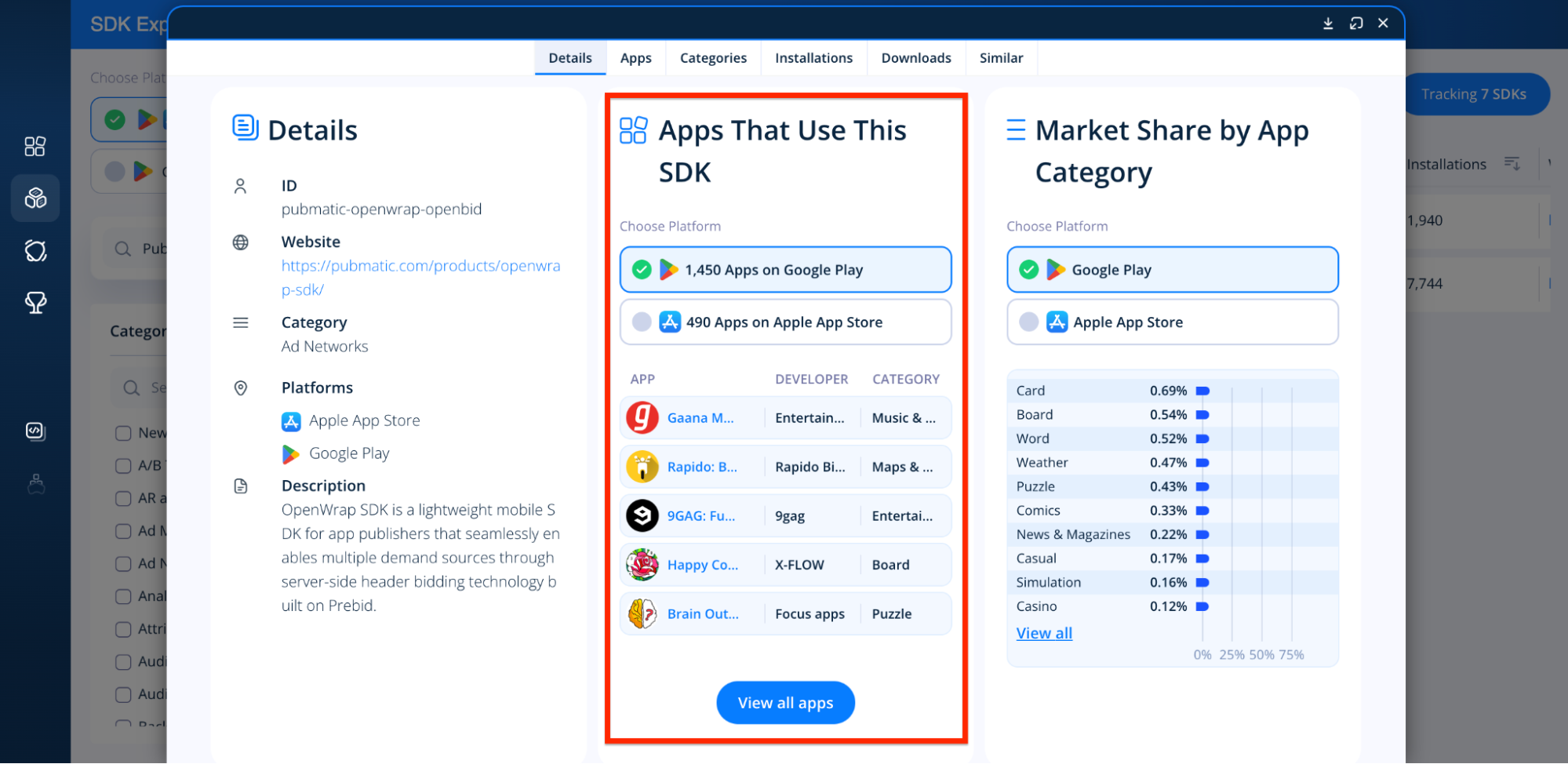Click the Google Play icon under Platforms
This screenshot has width=1568, height=764.
point(291,454)
